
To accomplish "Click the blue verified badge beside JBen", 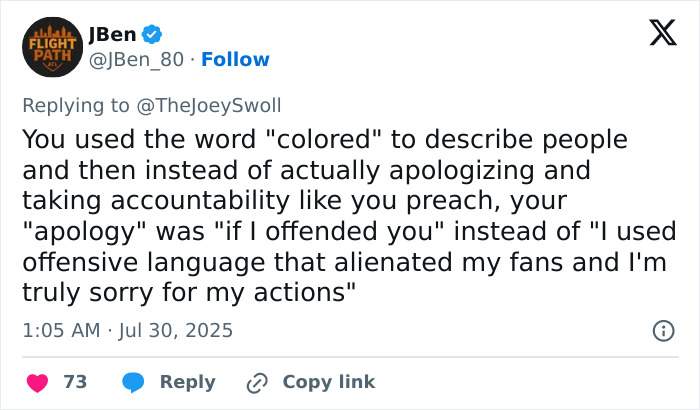I will click(x=151, y=35).
